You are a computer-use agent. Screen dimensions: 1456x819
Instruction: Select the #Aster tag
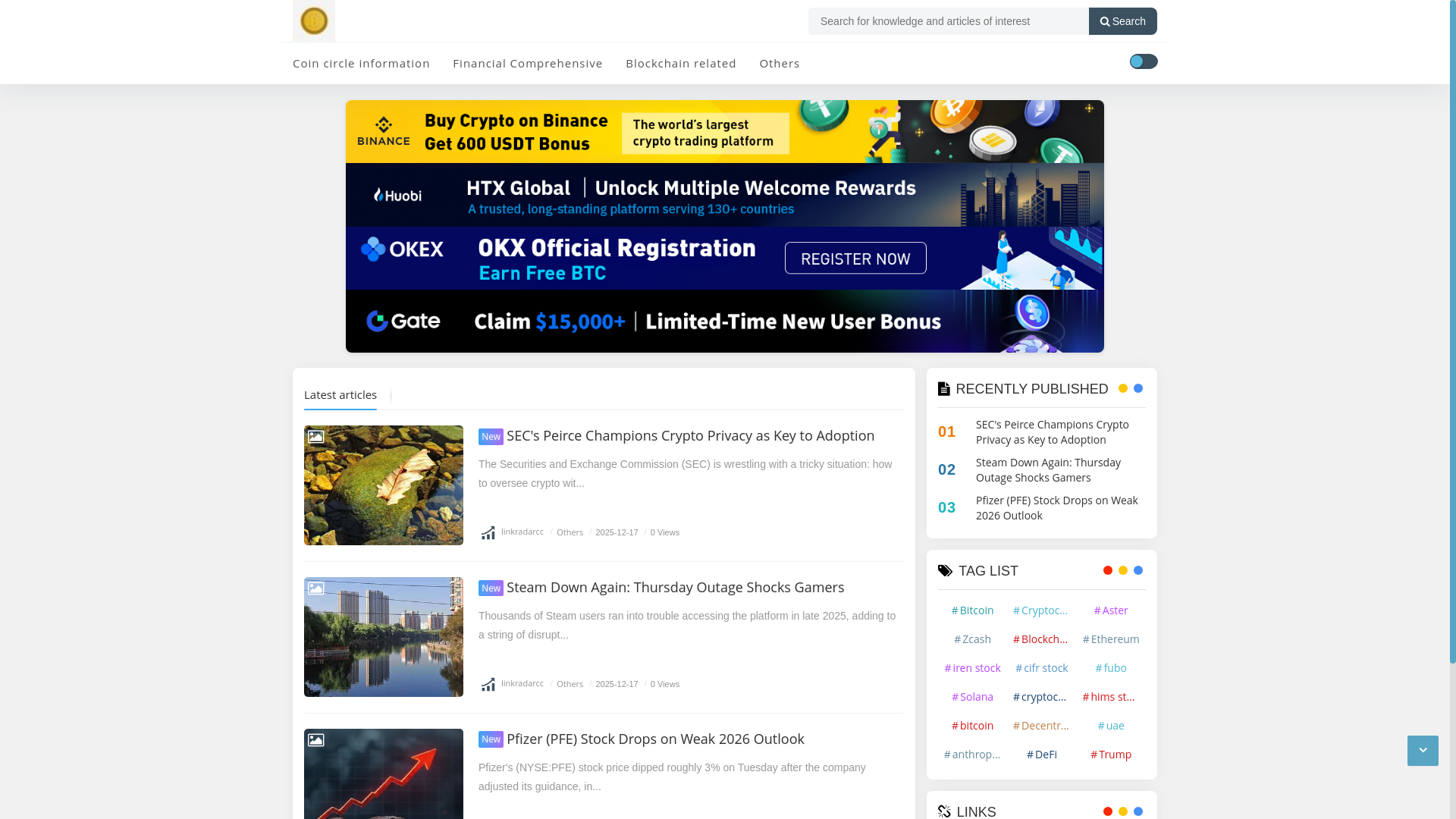(1111, 610)
